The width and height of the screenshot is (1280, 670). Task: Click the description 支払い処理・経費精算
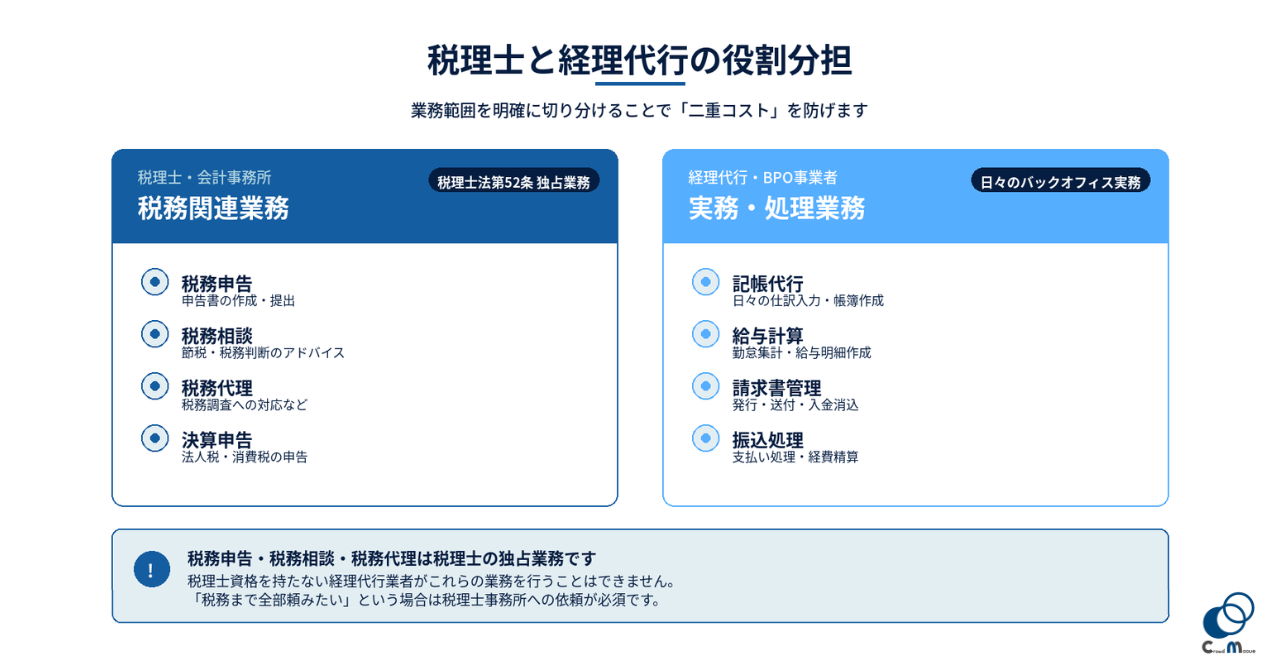[795, 456]
